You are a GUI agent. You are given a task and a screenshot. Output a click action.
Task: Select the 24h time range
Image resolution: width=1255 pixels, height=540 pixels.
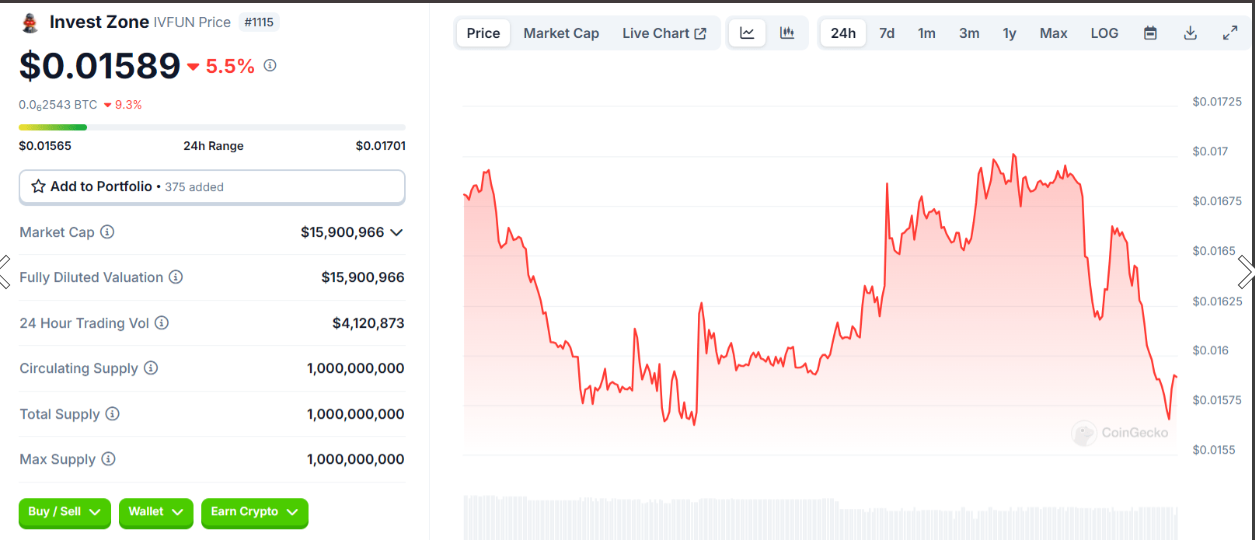[x=843, y=33]
